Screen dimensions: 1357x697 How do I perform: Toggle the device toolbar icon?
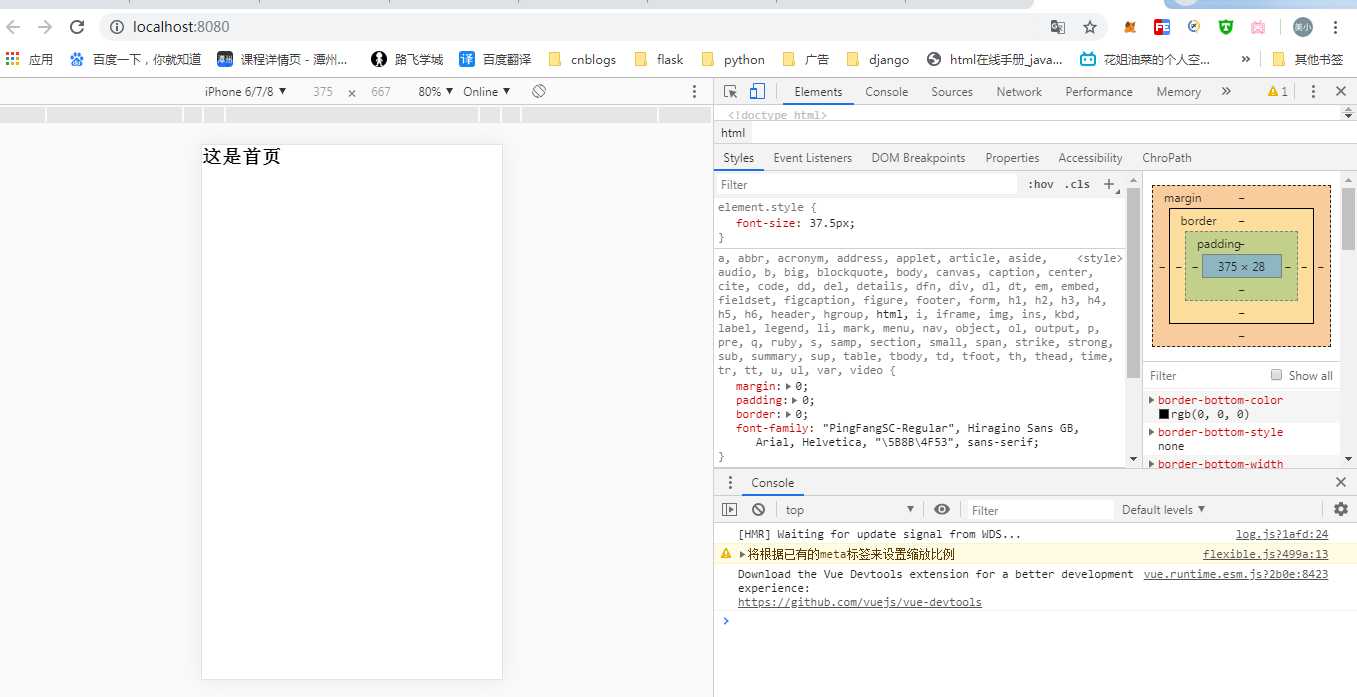point(757,91)
